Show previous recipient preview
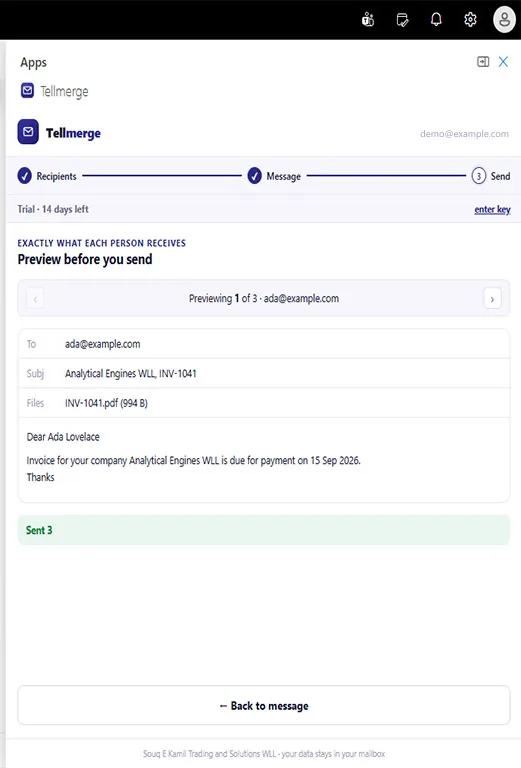Viewport: 521px width, 768px height. 35,299
